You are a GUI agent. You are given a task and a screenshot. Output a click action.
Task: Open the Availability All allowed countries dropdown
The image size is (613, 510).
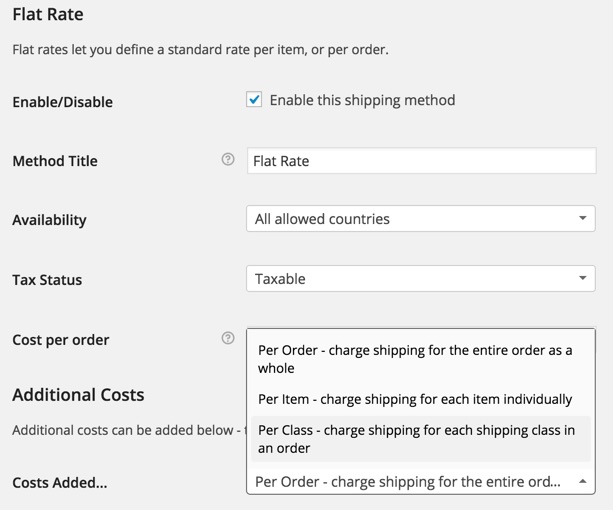pyautogui.click(x=421, y=218)
